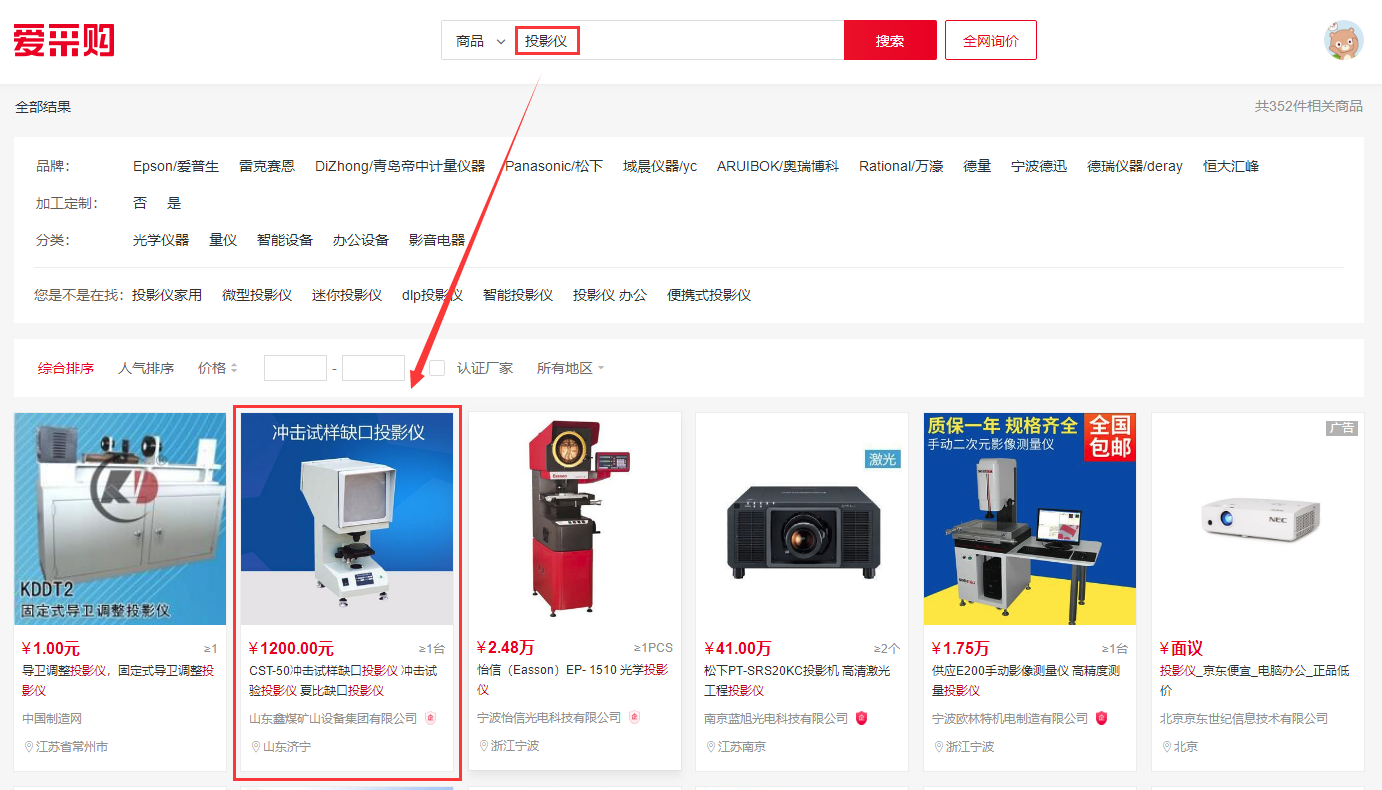Screen dimensions: 1382x790
Task: Choose brand 德量
Action: coord(977,166)
